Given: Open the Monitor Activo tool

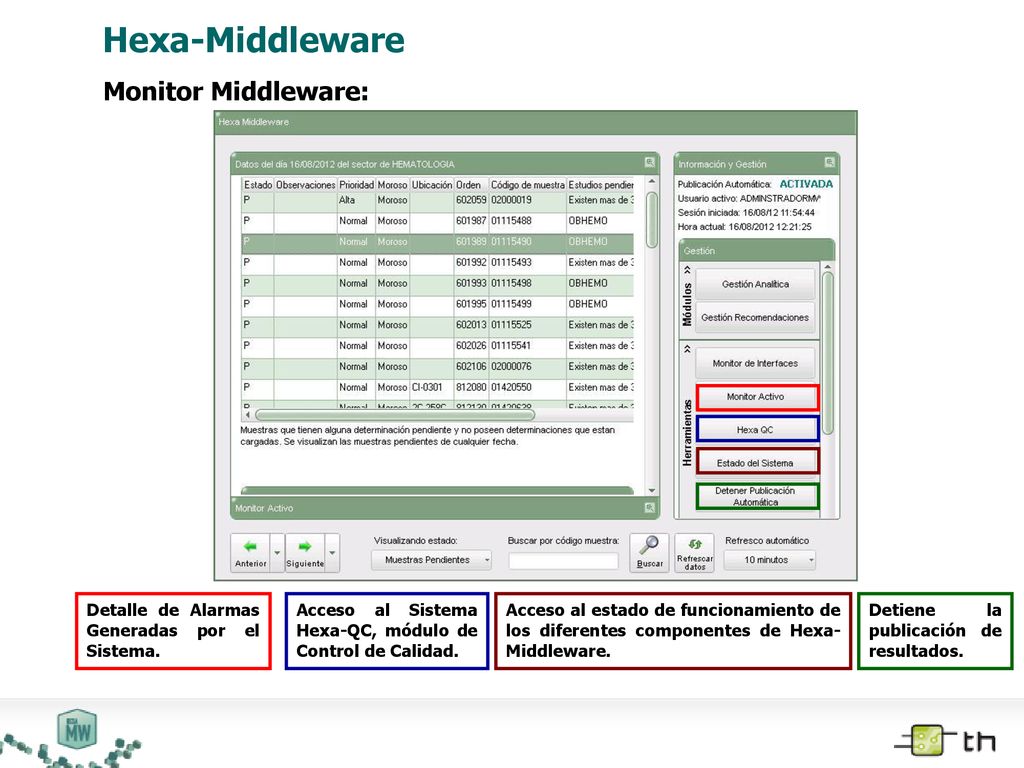Looking at the screenshot, I should [757, 397].
